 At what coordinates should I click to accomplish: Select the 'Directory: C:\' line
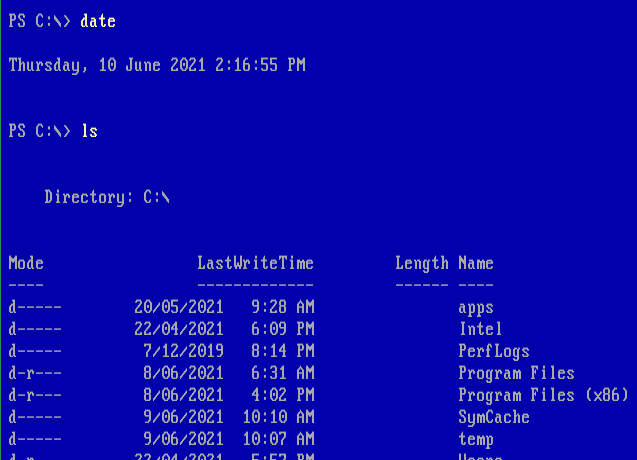pyautogui.click(x=107, y=197)
